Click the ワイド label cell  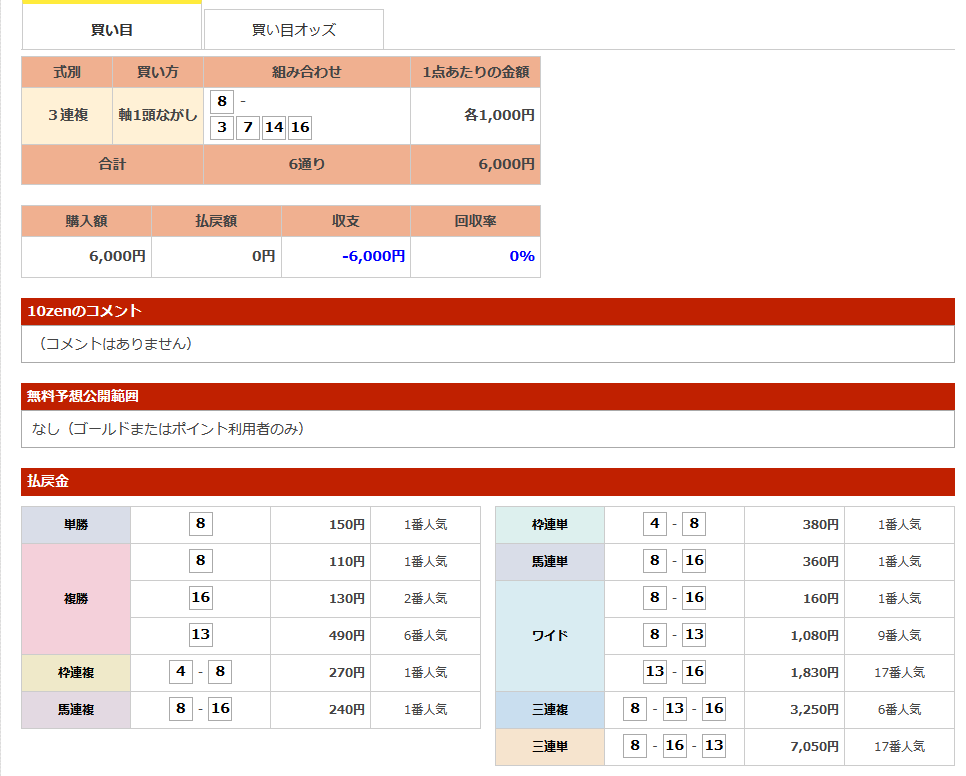[x=550, y=635]
